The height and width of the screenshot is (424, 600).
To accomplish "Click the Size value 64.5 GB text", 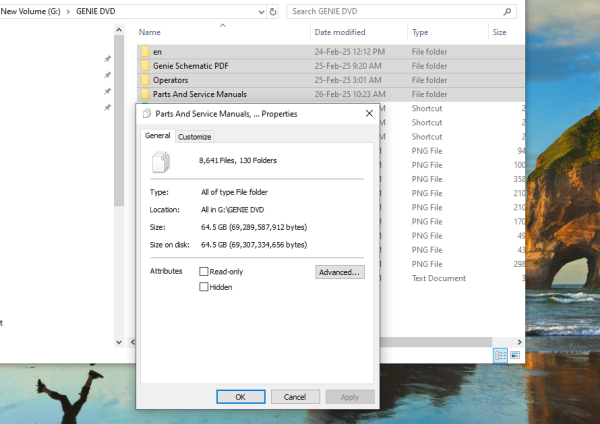I will pyautogui.click(x=254, y=227).
